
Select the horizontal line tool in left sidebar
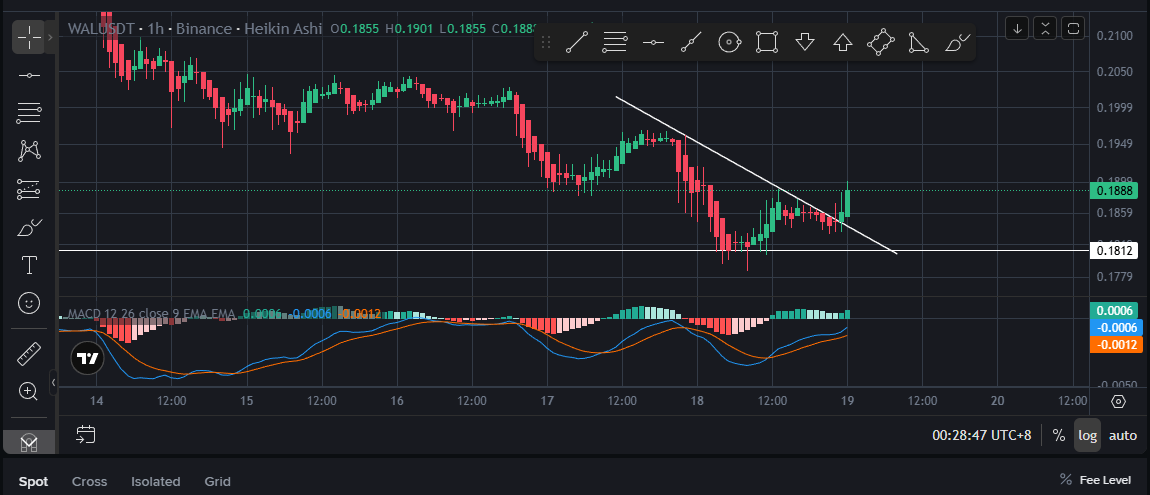(x=29, y=75)
